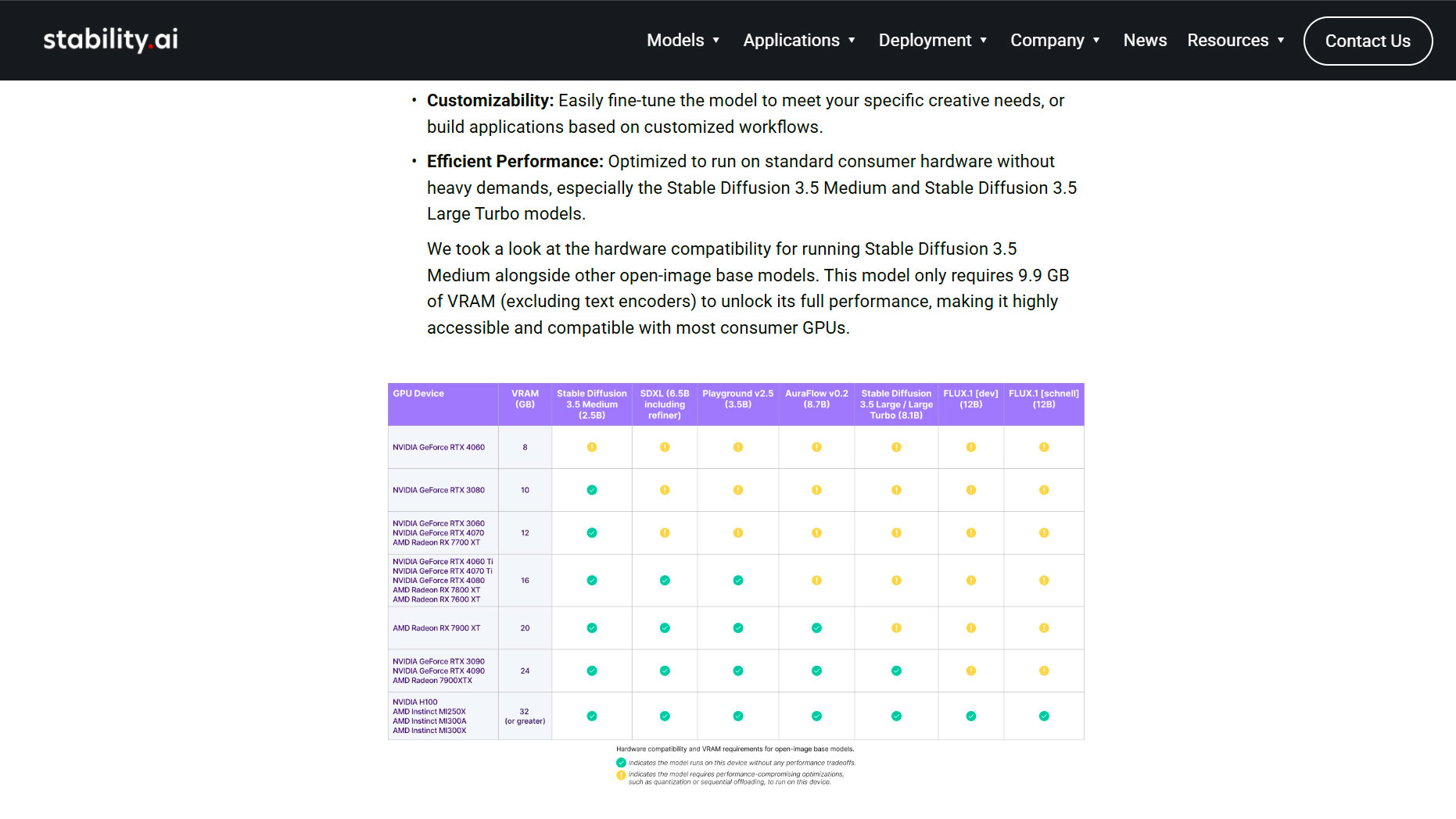Expand the Deployment dropdown arrow
The height and width of the screenshot is (819, 1456).
pyautogui.click(x=984, y=41)
